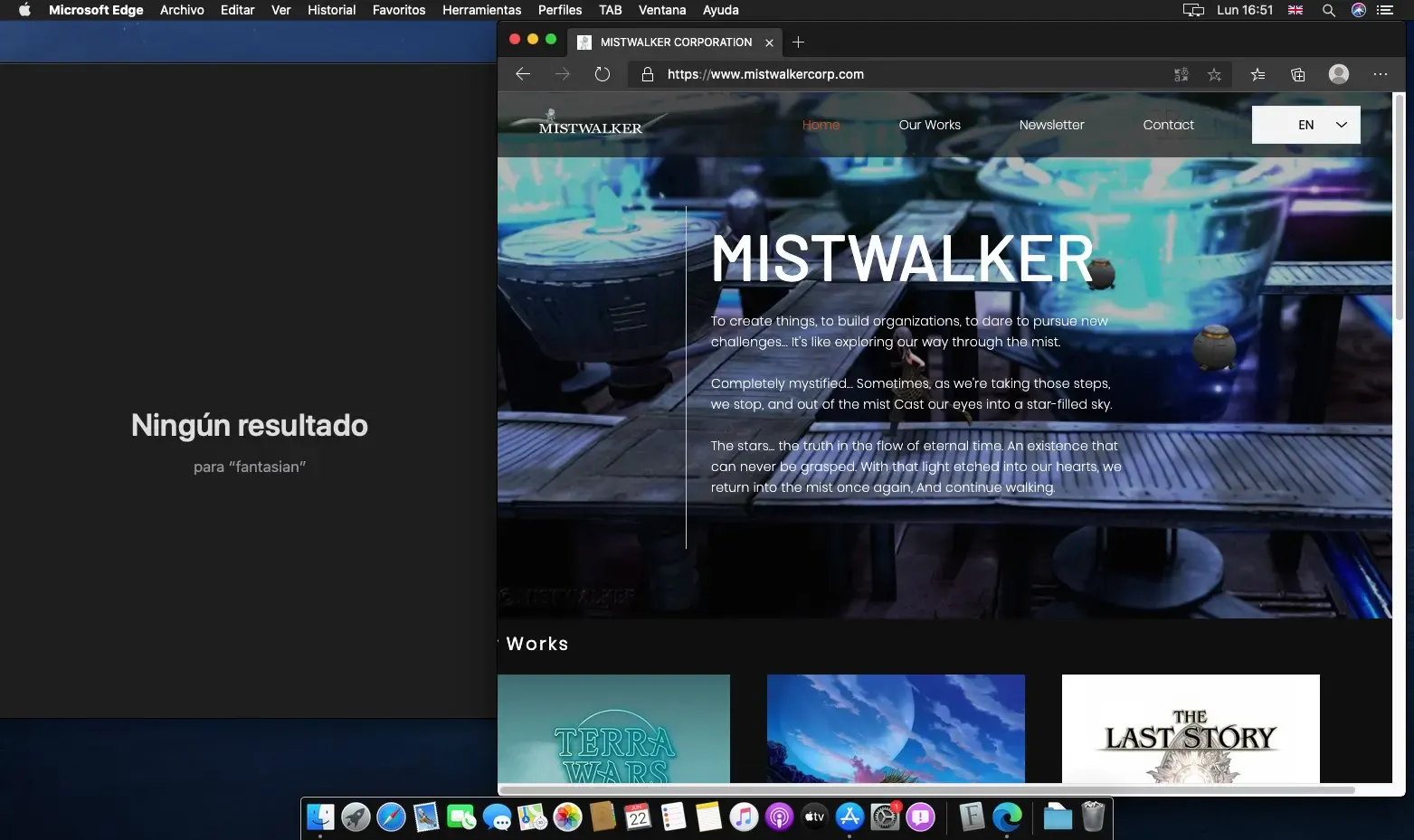This screenshot has height=840, width=1414.
Task: Click the translate page icon
Action: coord(1181,75)
